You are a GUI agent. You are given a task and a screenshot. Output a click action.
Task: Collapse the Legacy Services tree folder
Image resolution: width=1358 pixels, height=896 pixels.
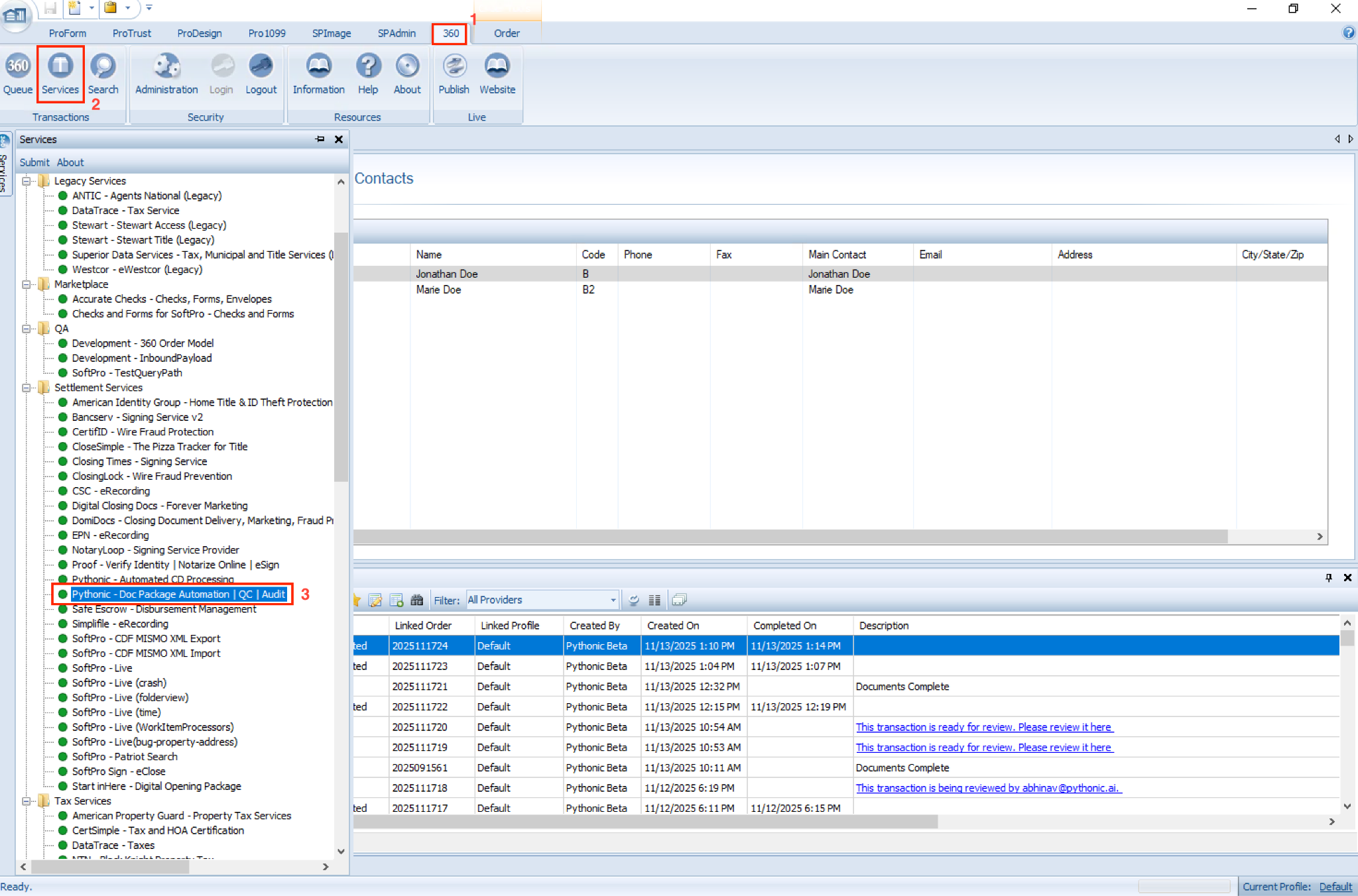[x=26, y=181]
